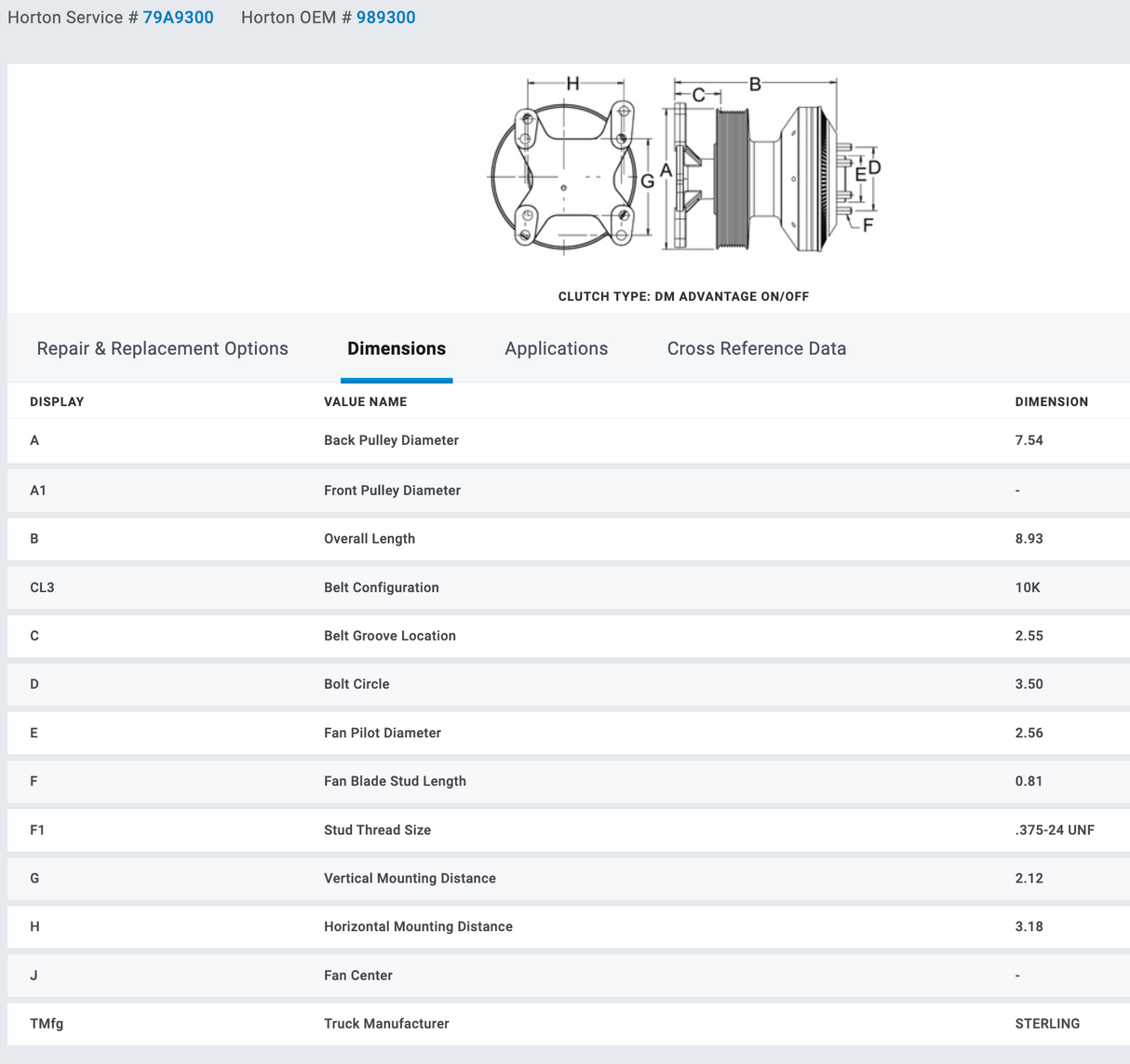Select the Bolt Circle row

coord(356,684)
